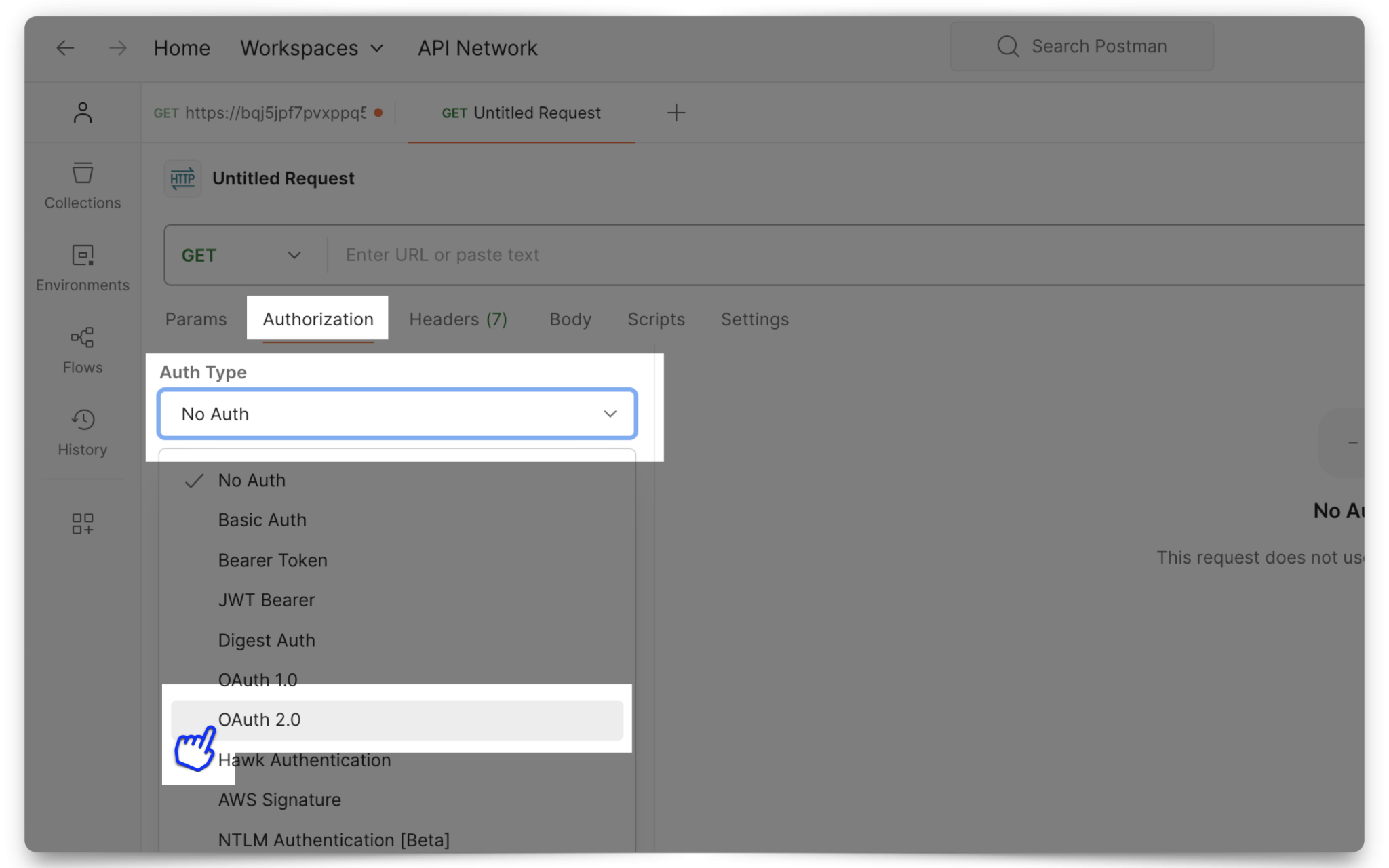This screenshot has height=868, width=1389.
Task: Expand the Workspaces menu
Action: [311, 47]
